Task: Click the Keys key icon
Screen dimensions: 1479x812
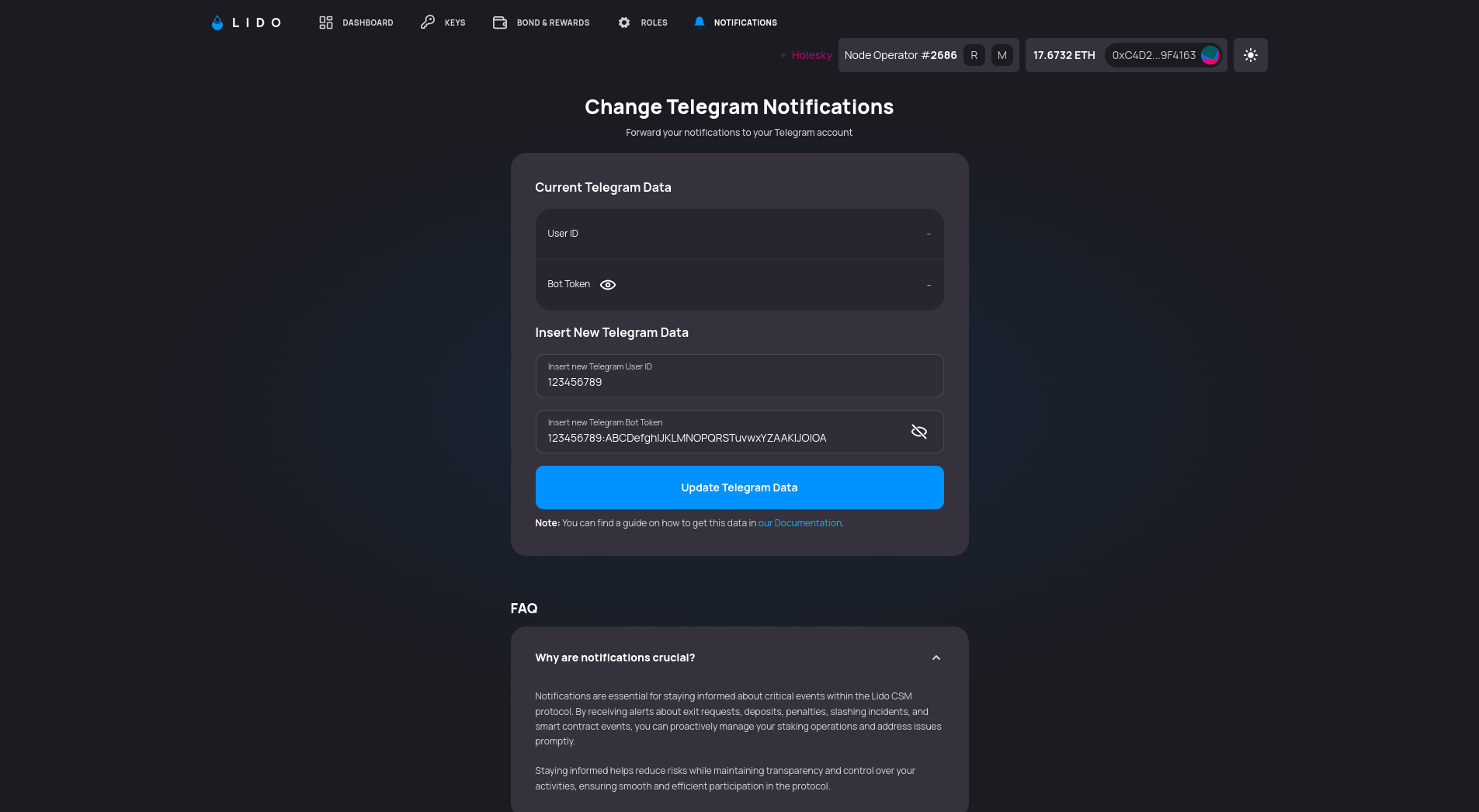Action: 427,23
